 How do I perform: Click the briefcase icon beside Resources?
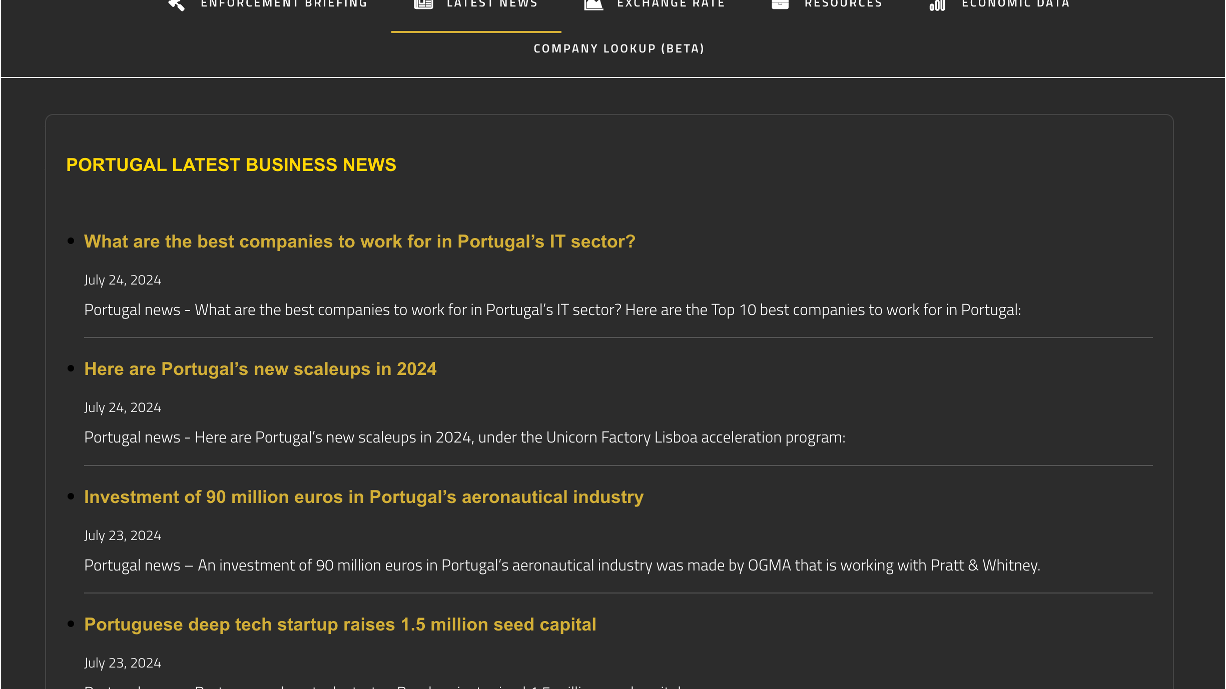780,5
